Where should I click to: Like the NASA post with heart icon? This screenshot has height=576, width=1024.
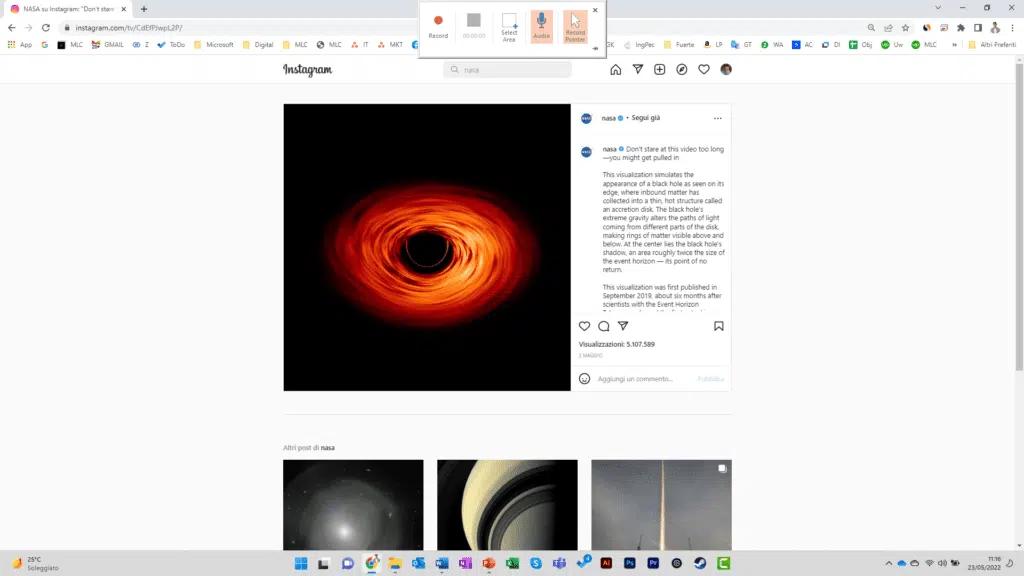point(585,326)
